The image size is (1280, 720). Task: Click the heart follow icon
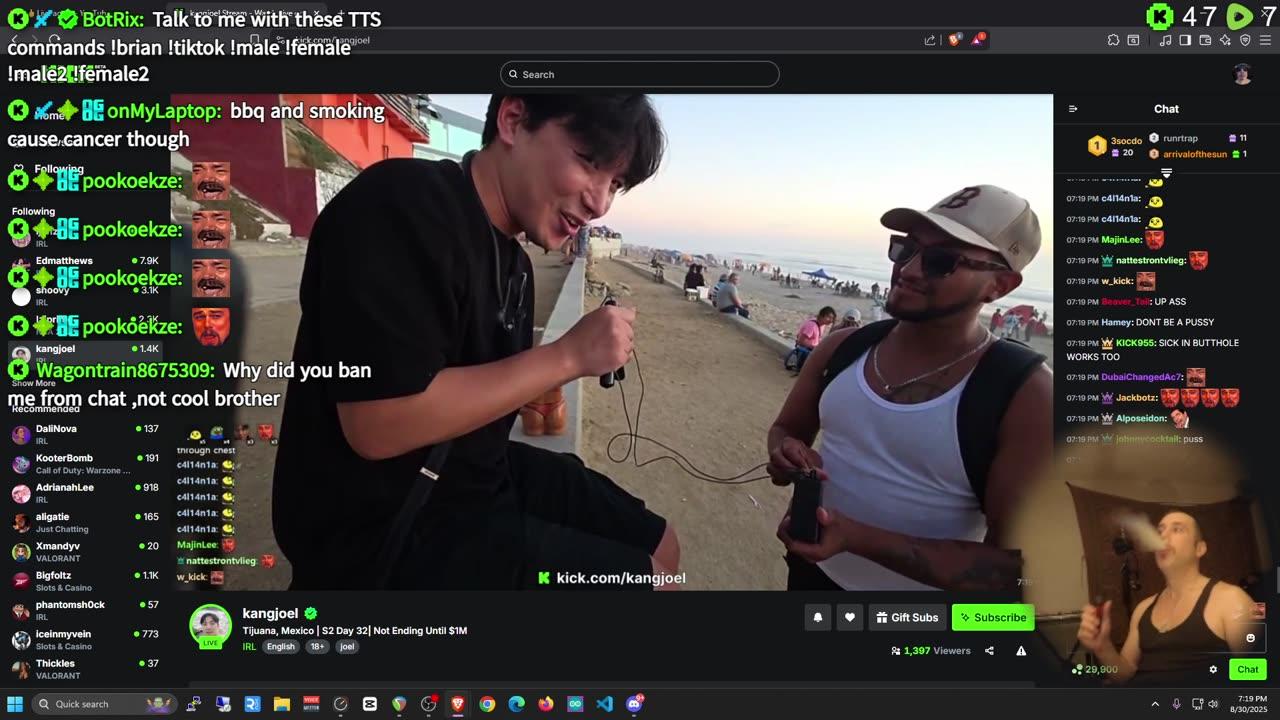click(x=850, y=617)
